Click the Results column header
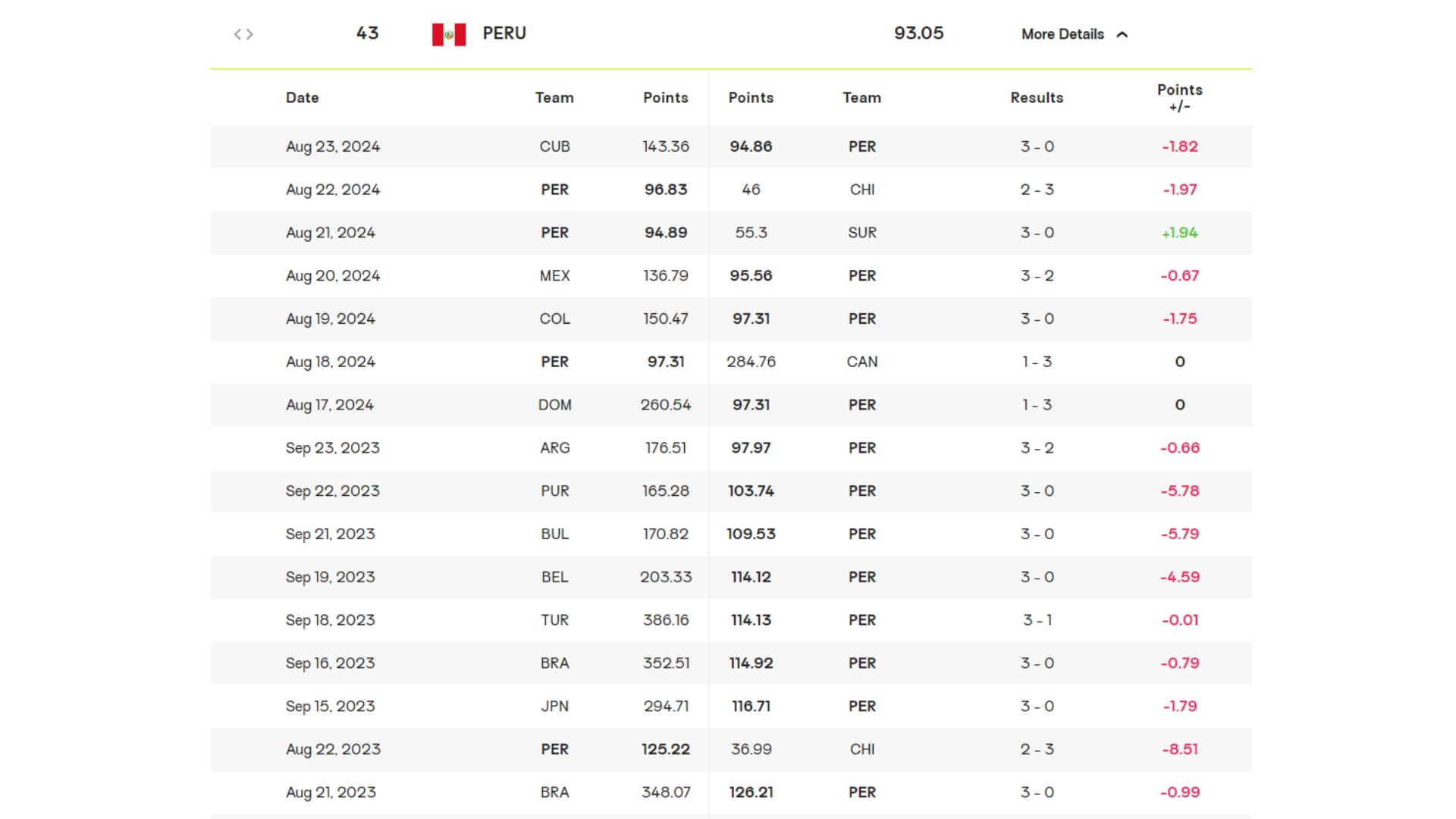Screen dimensions: 1456x819 coord(1037,98)
